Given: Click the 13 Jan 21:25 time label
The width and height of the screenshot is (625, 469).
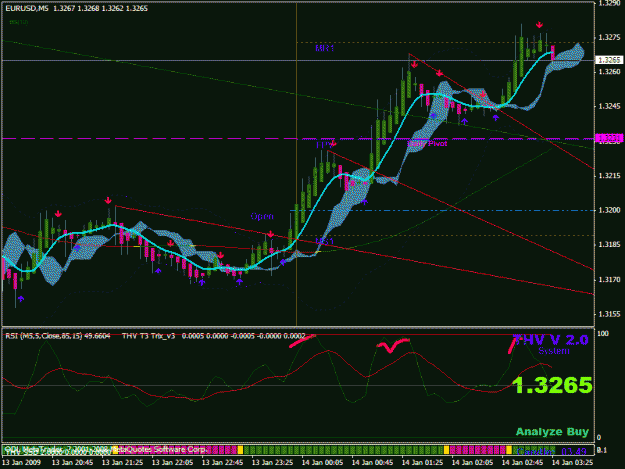Looking at the screenshot, I should coord(122,463).
